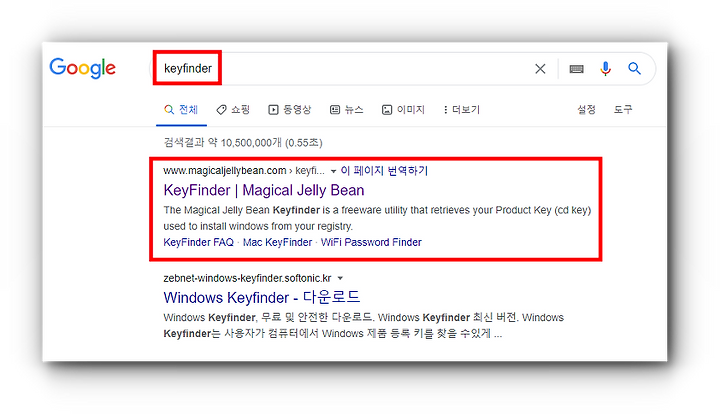Switch to the 동영상 tab

[290, 110]
